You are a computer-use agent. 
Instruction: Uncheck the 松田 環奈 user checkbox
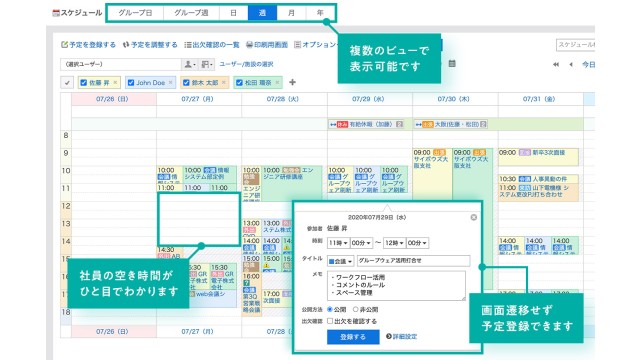(239, 82)
